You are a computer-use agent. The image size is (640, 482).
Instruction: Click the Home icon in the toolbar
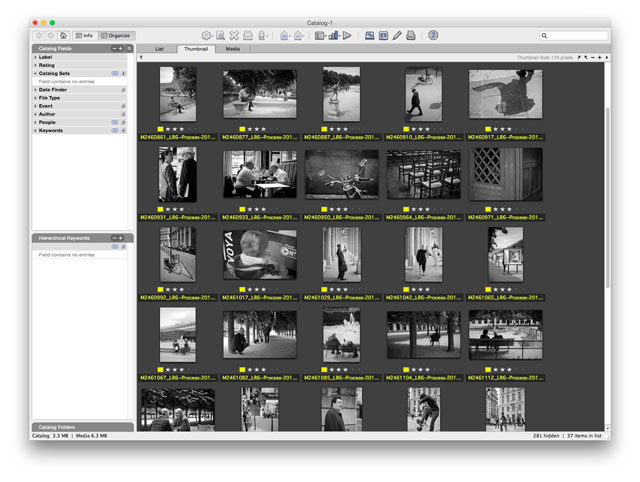(x=63, y=36)
